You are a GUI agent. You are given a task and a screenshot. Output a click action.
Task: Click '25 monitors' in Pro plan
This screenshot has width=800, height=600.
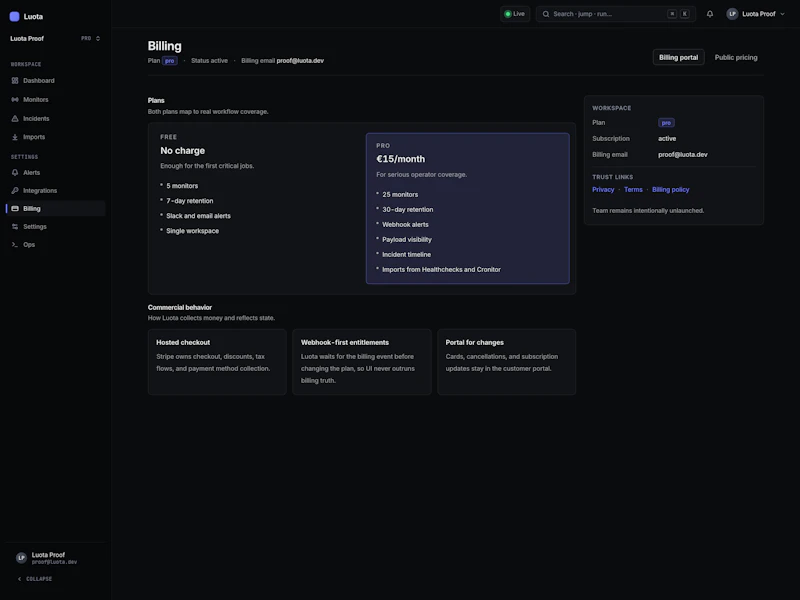(400, 194)
